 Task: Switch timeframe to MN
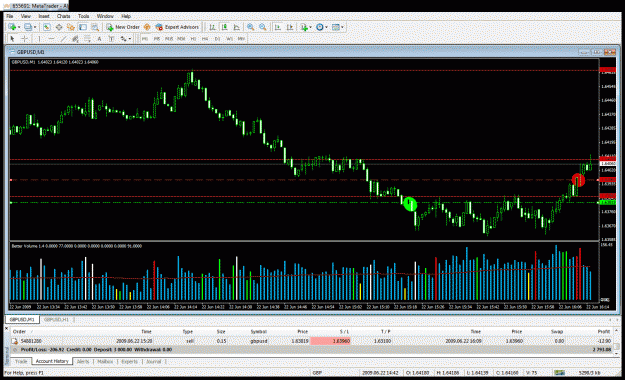[241, 39]
